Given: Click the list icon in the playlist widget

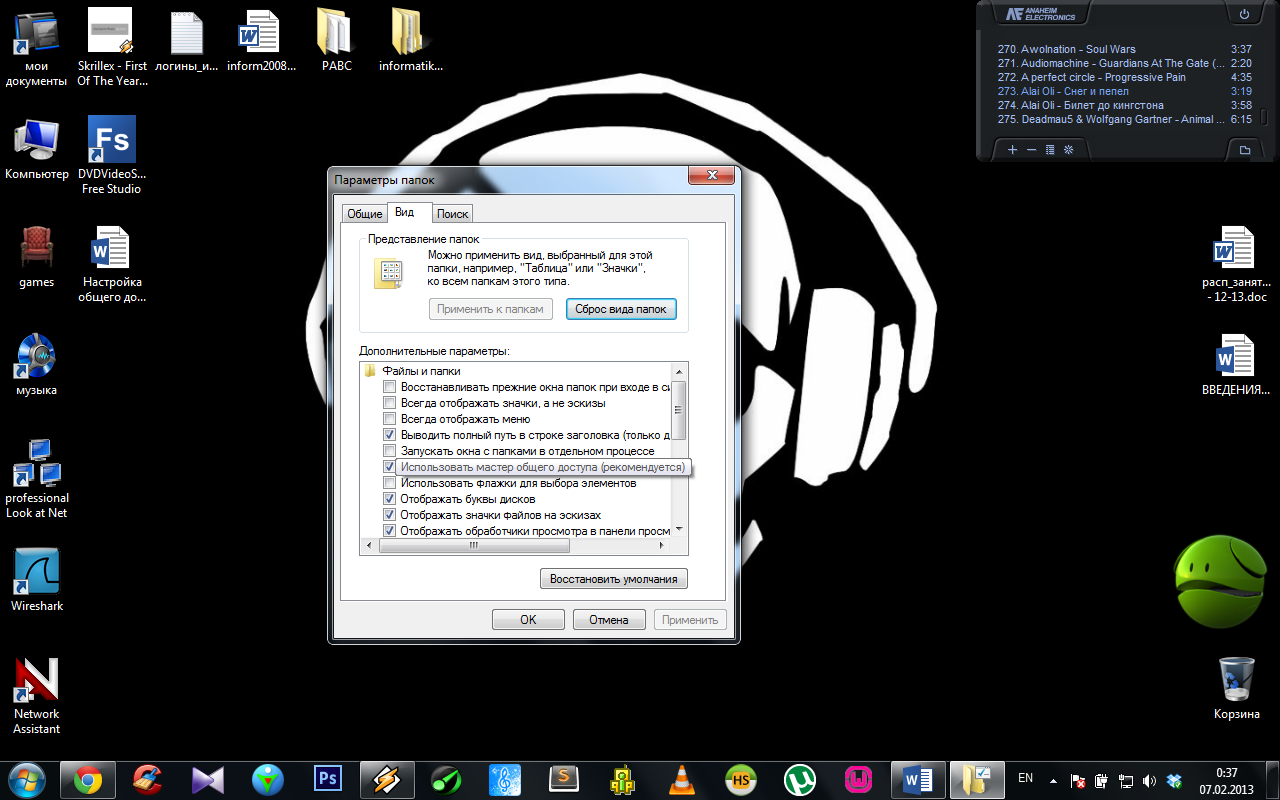Looking at the screenshot, I should click(x=1050, y=150).
